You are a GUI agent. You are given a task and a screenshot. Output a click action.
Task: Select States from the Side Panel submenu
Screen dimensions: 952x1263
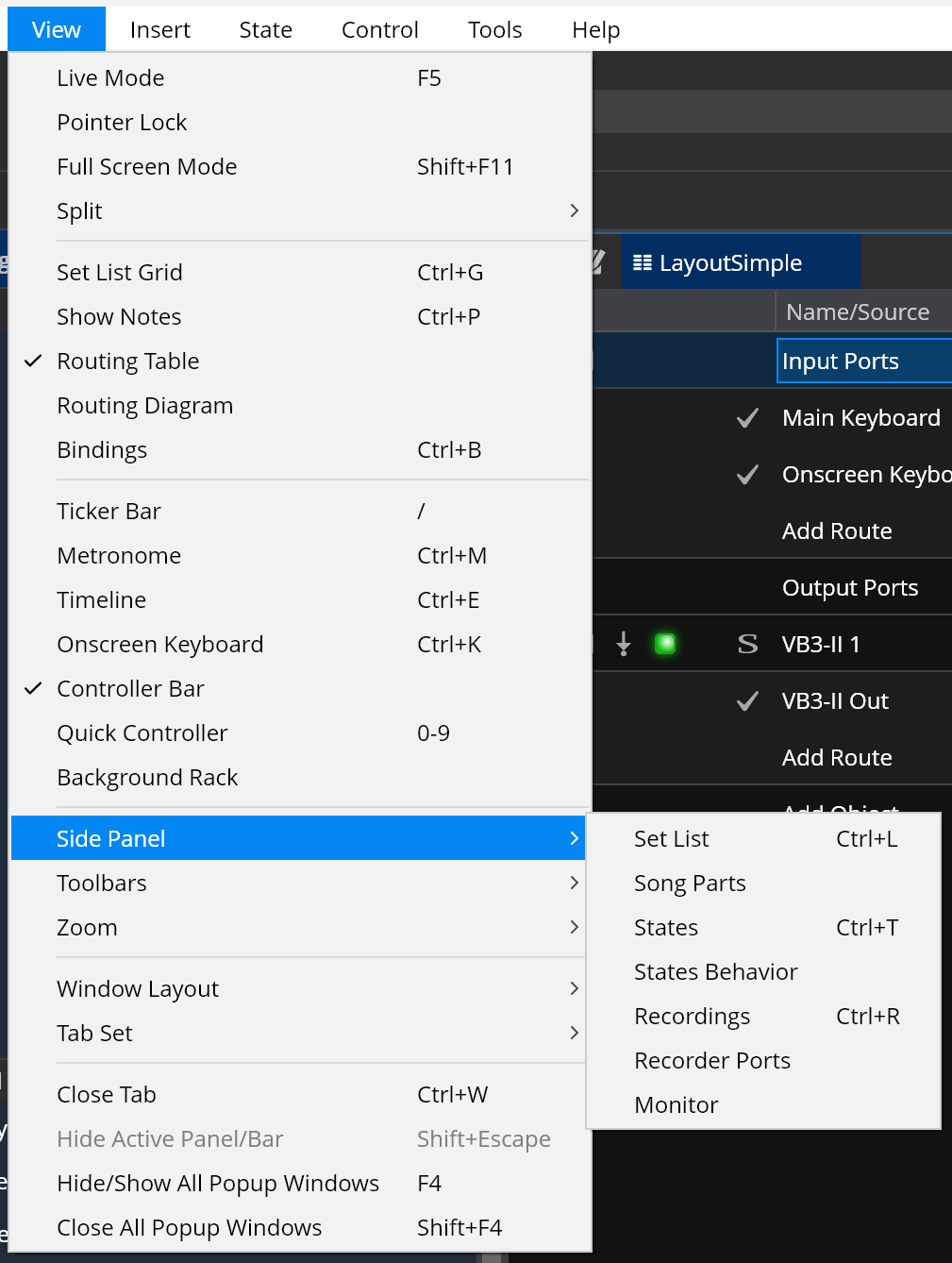(x=666, y=927)
